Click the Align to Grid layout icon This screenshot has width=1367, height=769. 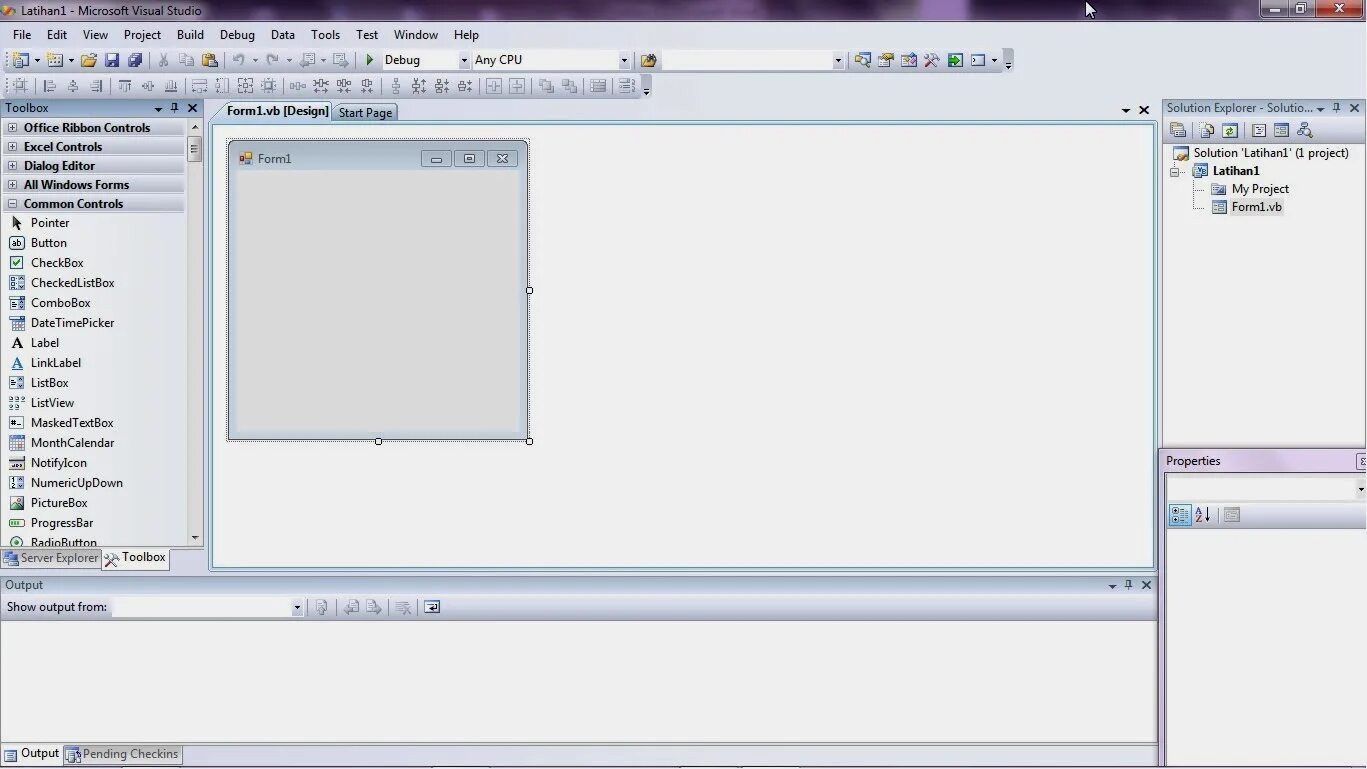(19, 86)
